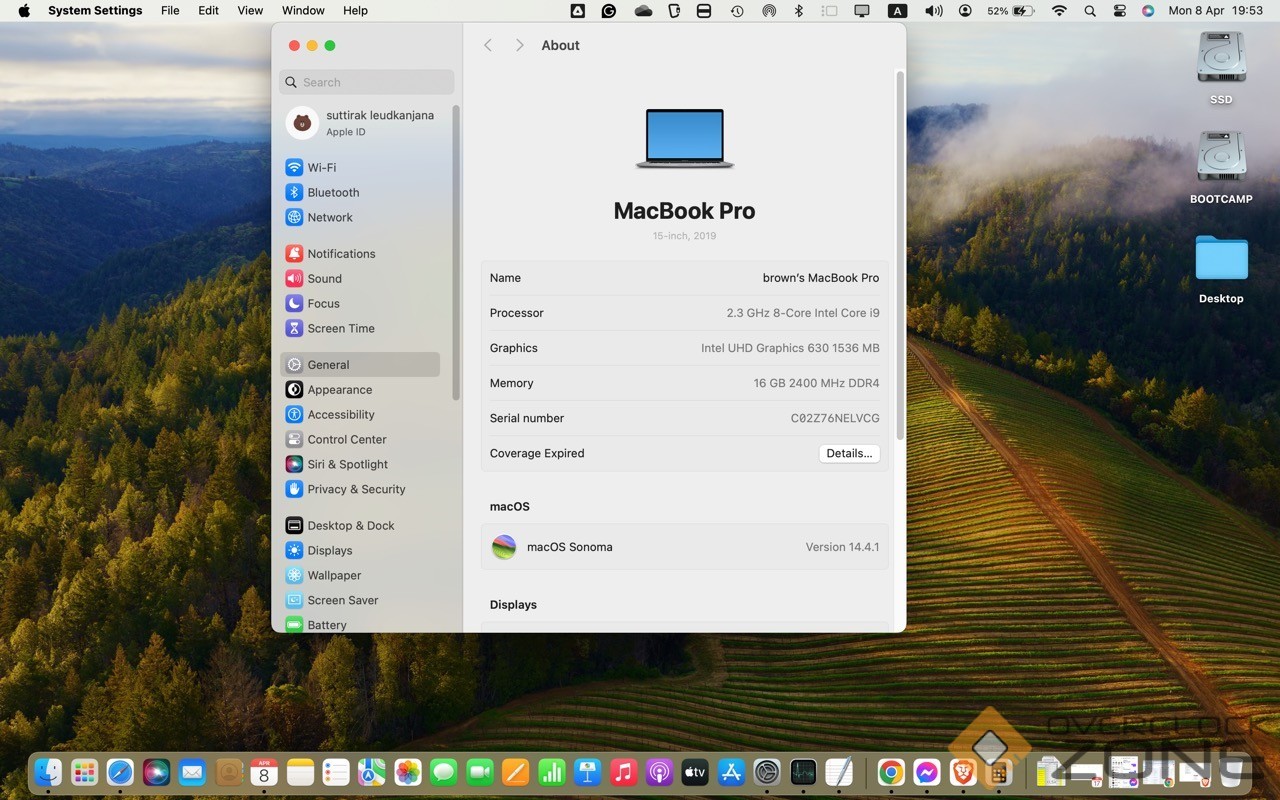Click the Details... coverage button
The width and height of the screenshot is (1280, 800).
tap(849, 454)
